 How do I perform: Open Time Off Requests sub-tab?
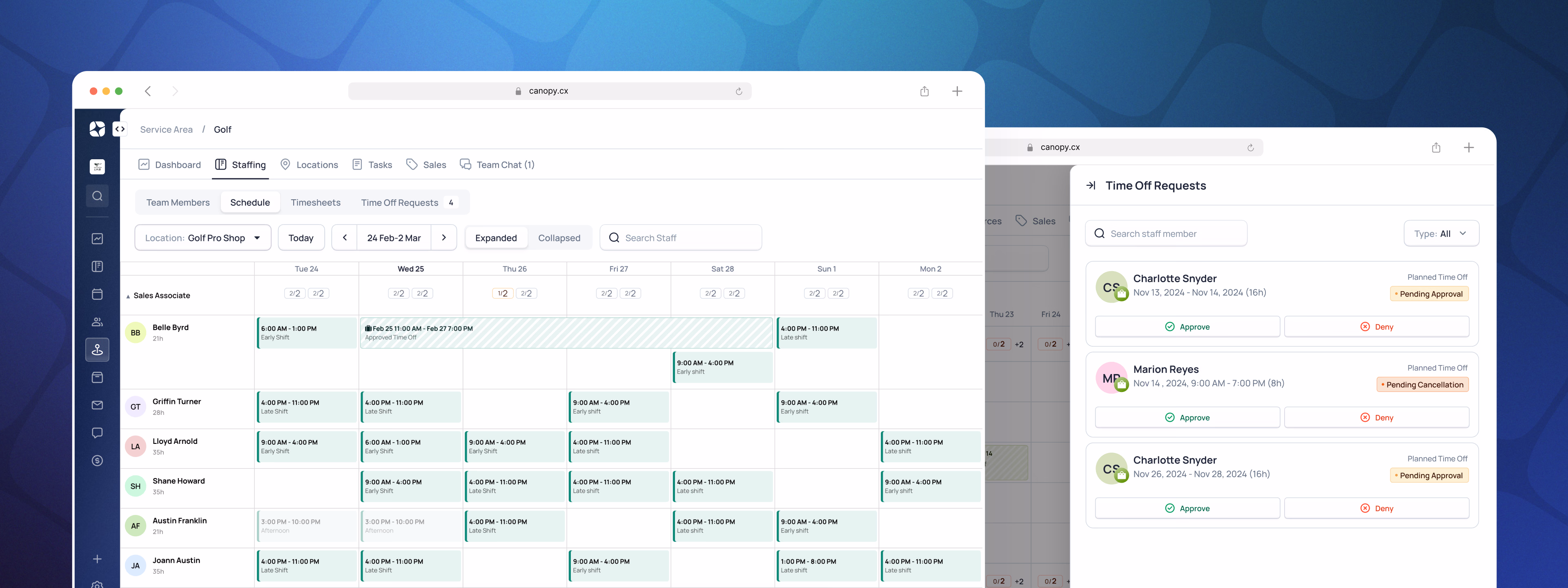pyautogui.click(x=408, y=203)
